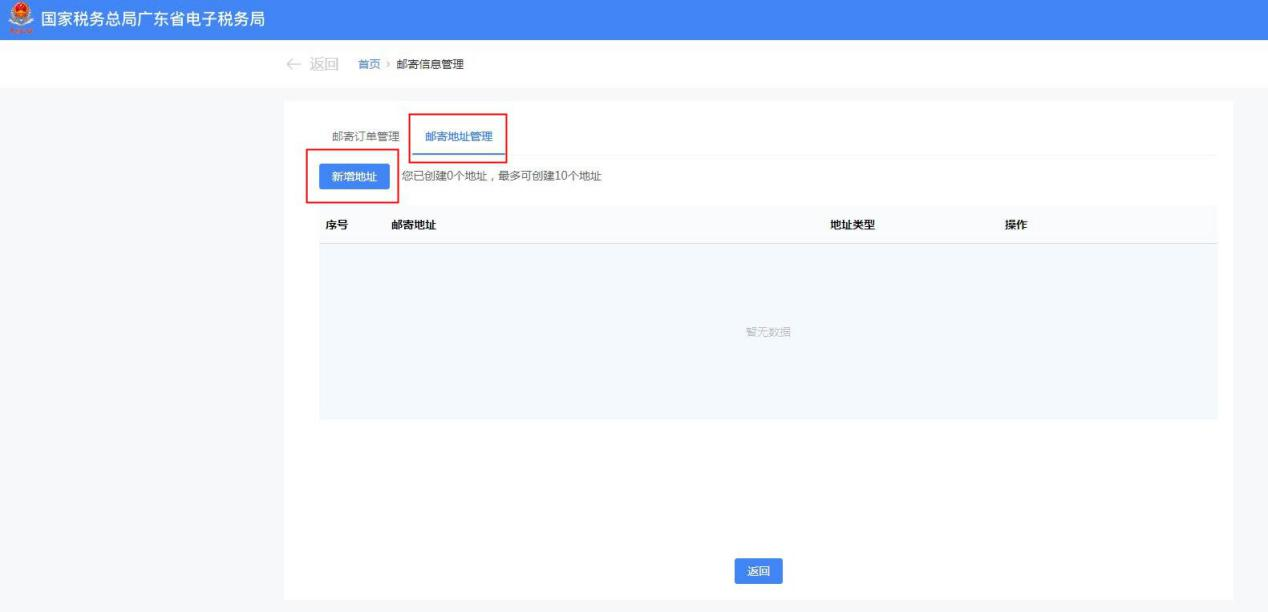This screenshot has height=612, width=1268.
Task: Click the breadcrumb separator chevron after 首页
Action: coord(388,65)
